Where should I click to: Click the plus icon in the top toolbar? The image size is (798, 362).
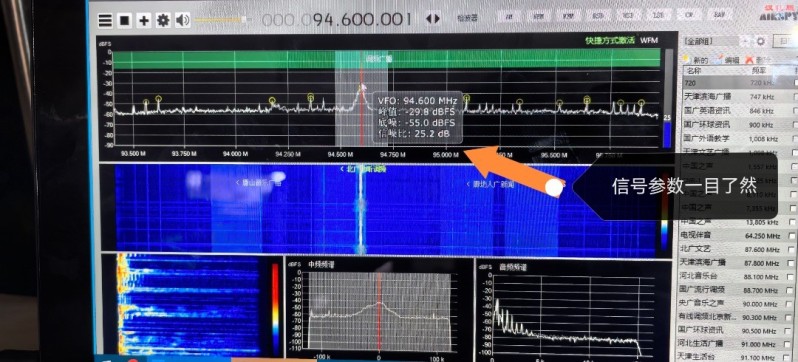[144, 20]
